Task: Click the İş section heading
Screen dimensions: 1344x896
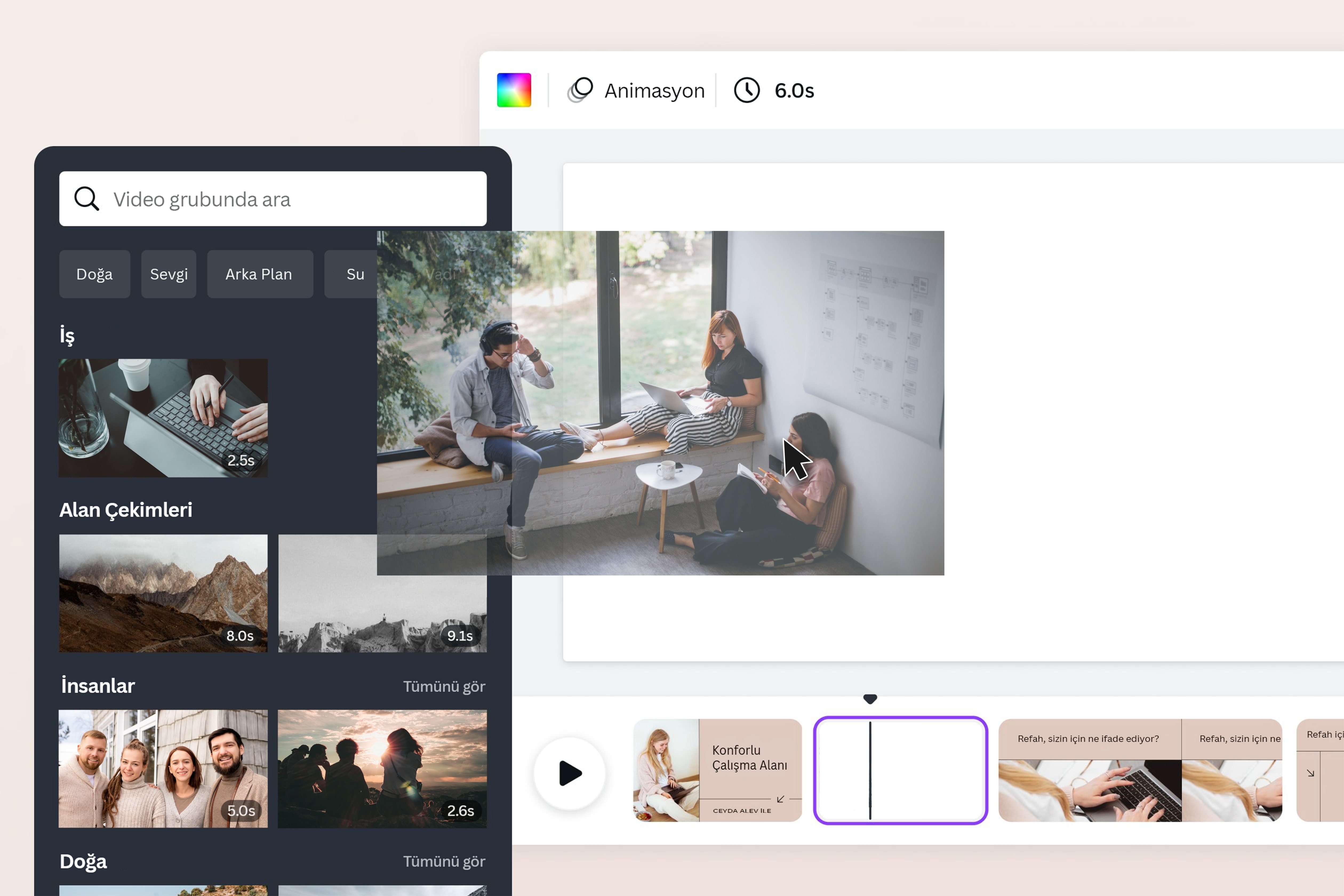Action: [67, 335]
